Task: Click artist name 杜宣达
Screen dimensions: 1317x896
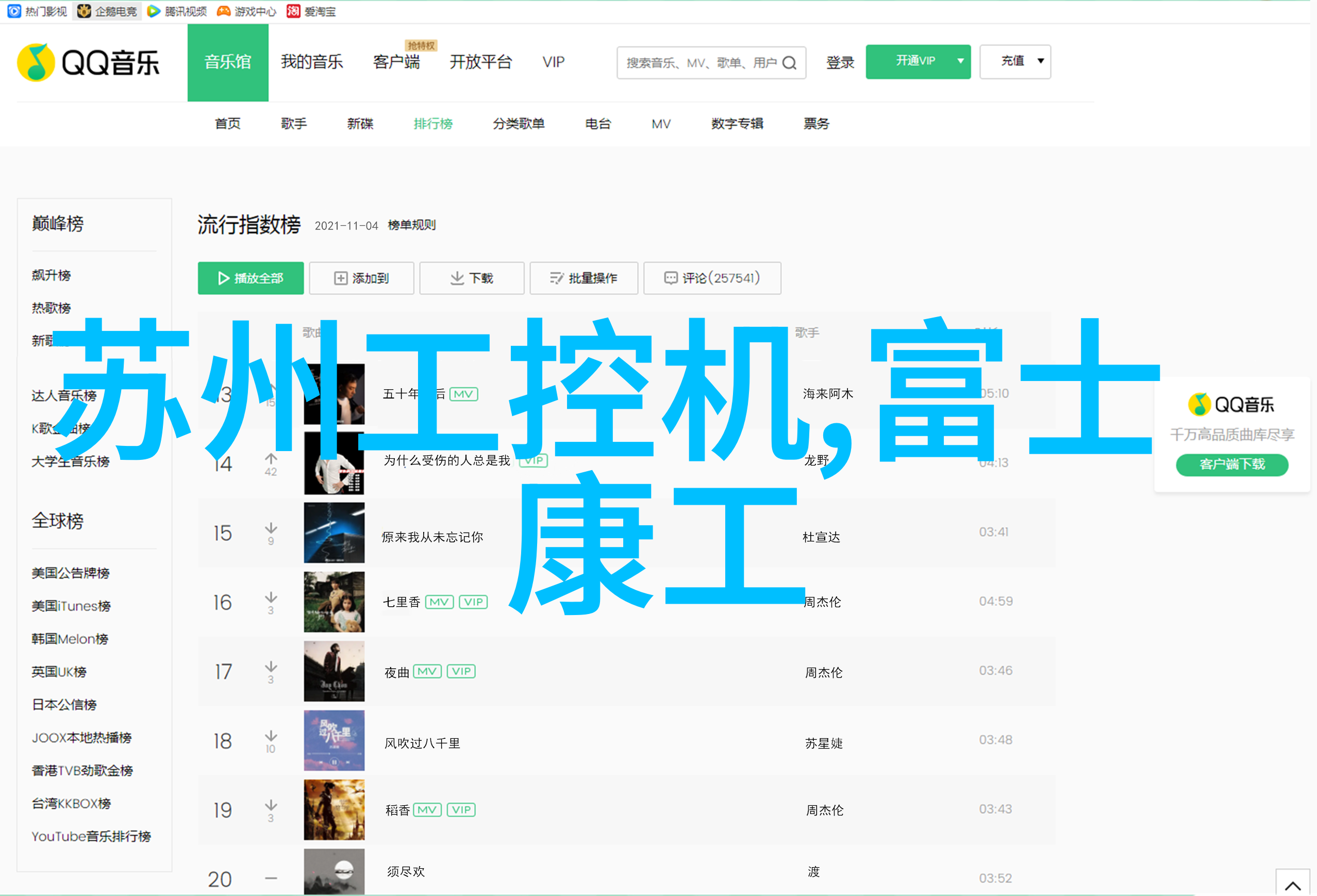Action: click(x=821, y=537)
